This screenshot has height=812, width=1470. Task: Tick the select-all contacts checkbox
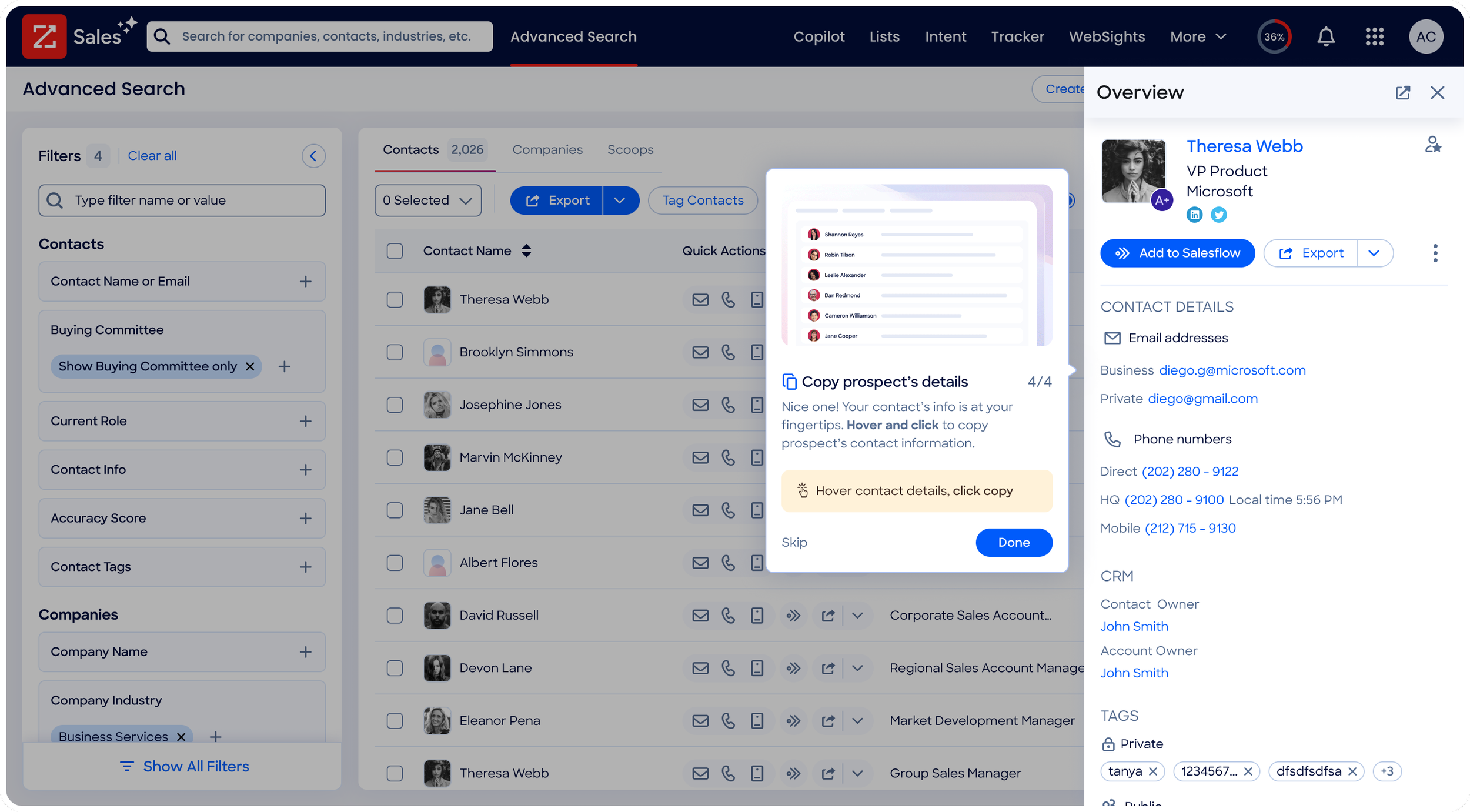point(395,251)
